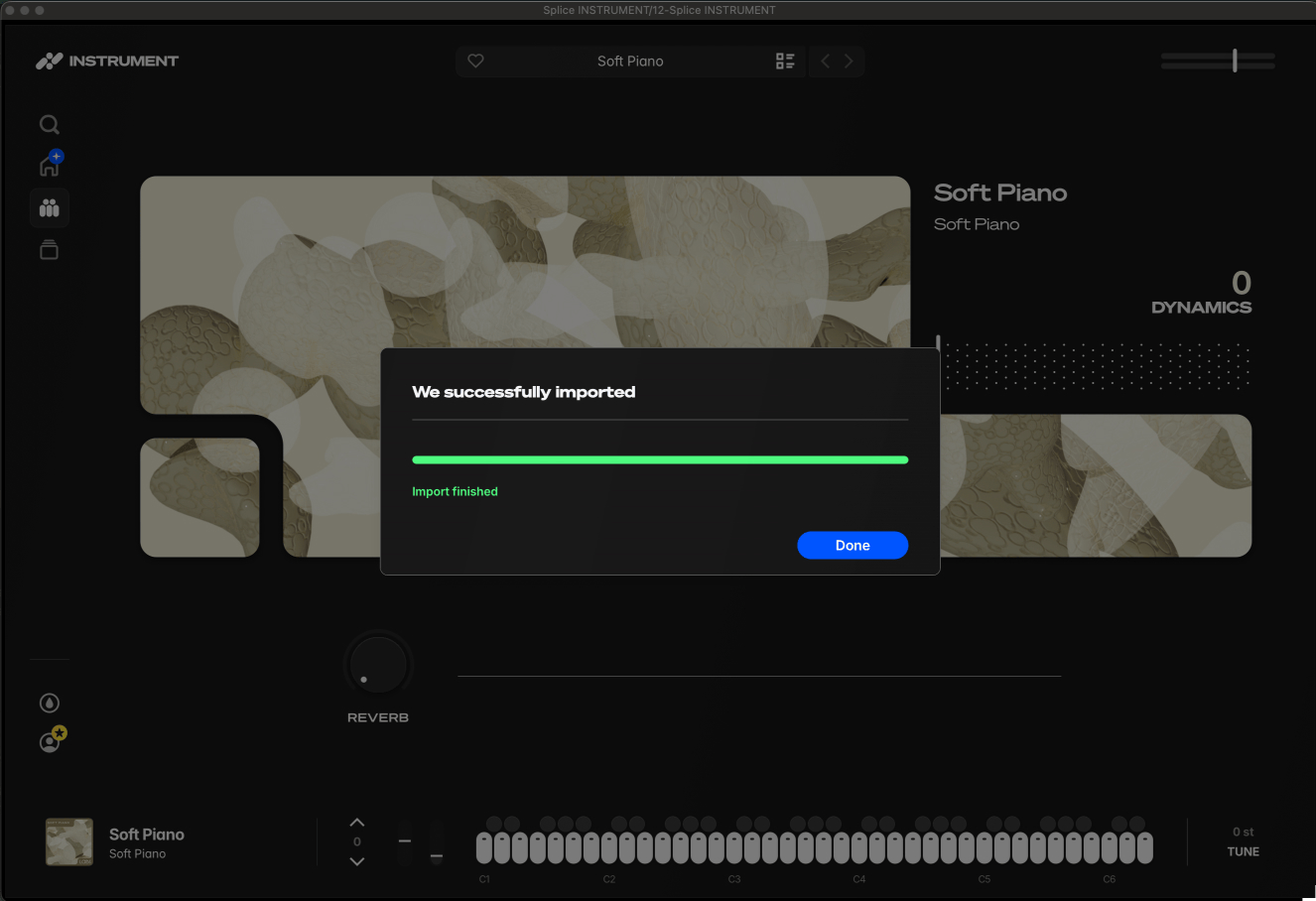
Task: Click the window title 'Splice INSTRUMENT/12-Splice INSTRUMENT'
Action: point(659,10)
